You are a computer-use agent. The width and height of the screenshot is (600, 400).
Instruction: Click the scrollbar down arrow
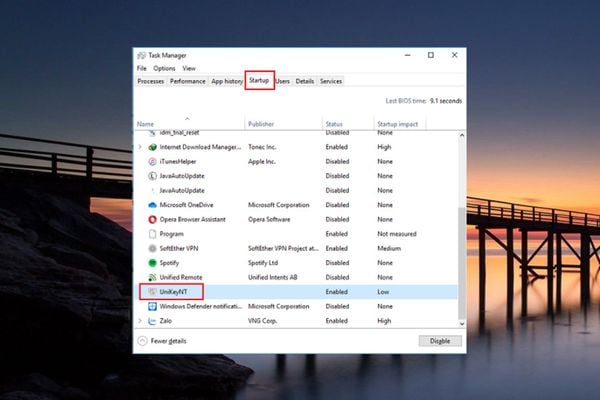click(x=462, y=323)
